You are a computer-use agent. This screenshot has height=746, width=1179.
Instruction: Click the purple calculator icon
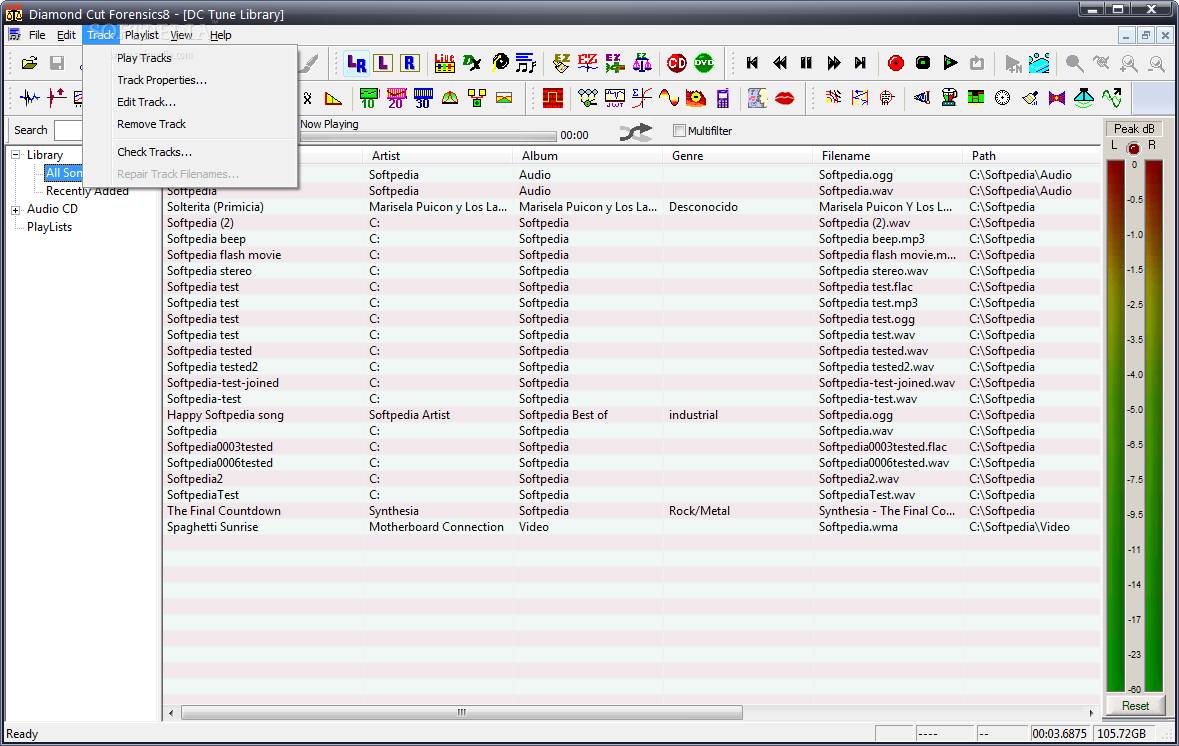click(x=723, y=98)
